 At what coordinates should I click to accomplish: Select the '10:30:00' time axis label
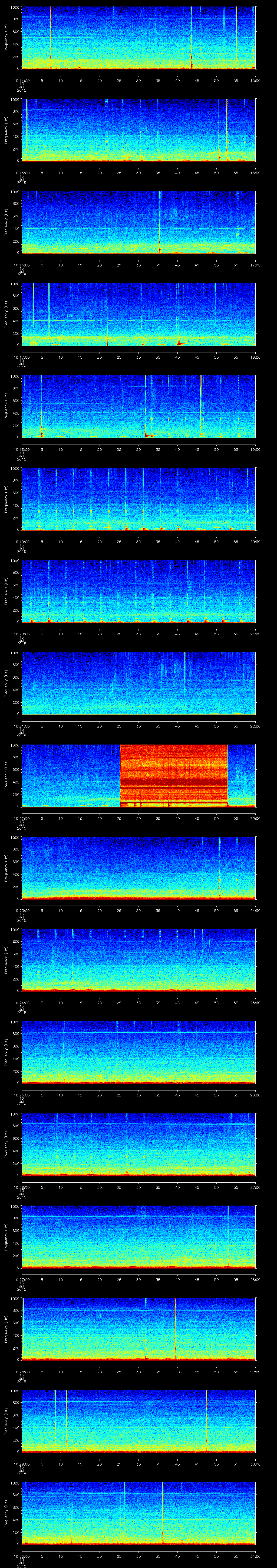click(22, 1556)
